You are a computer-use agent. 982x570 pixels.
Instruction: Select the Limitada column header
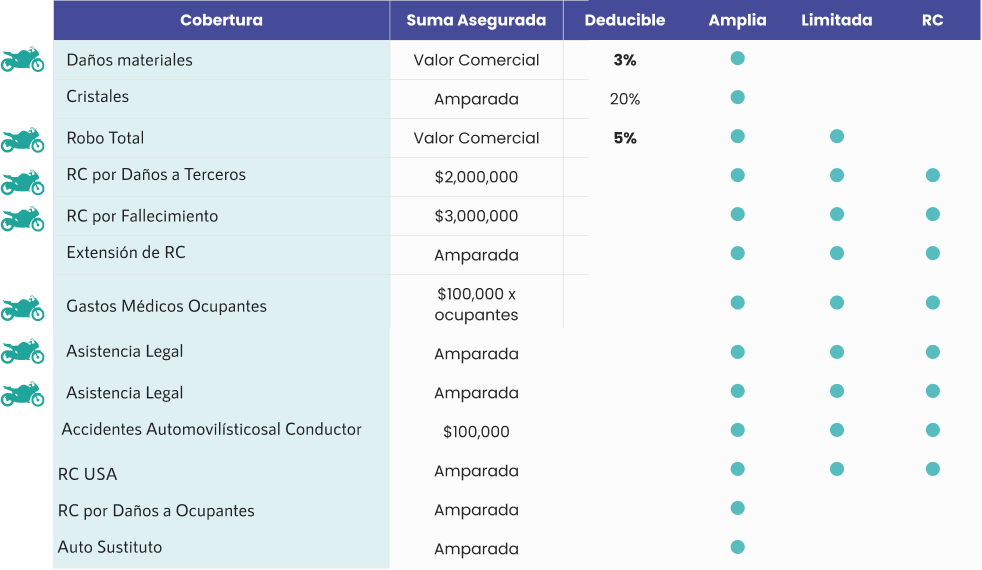pyautogui.click(x=837, y=20)
